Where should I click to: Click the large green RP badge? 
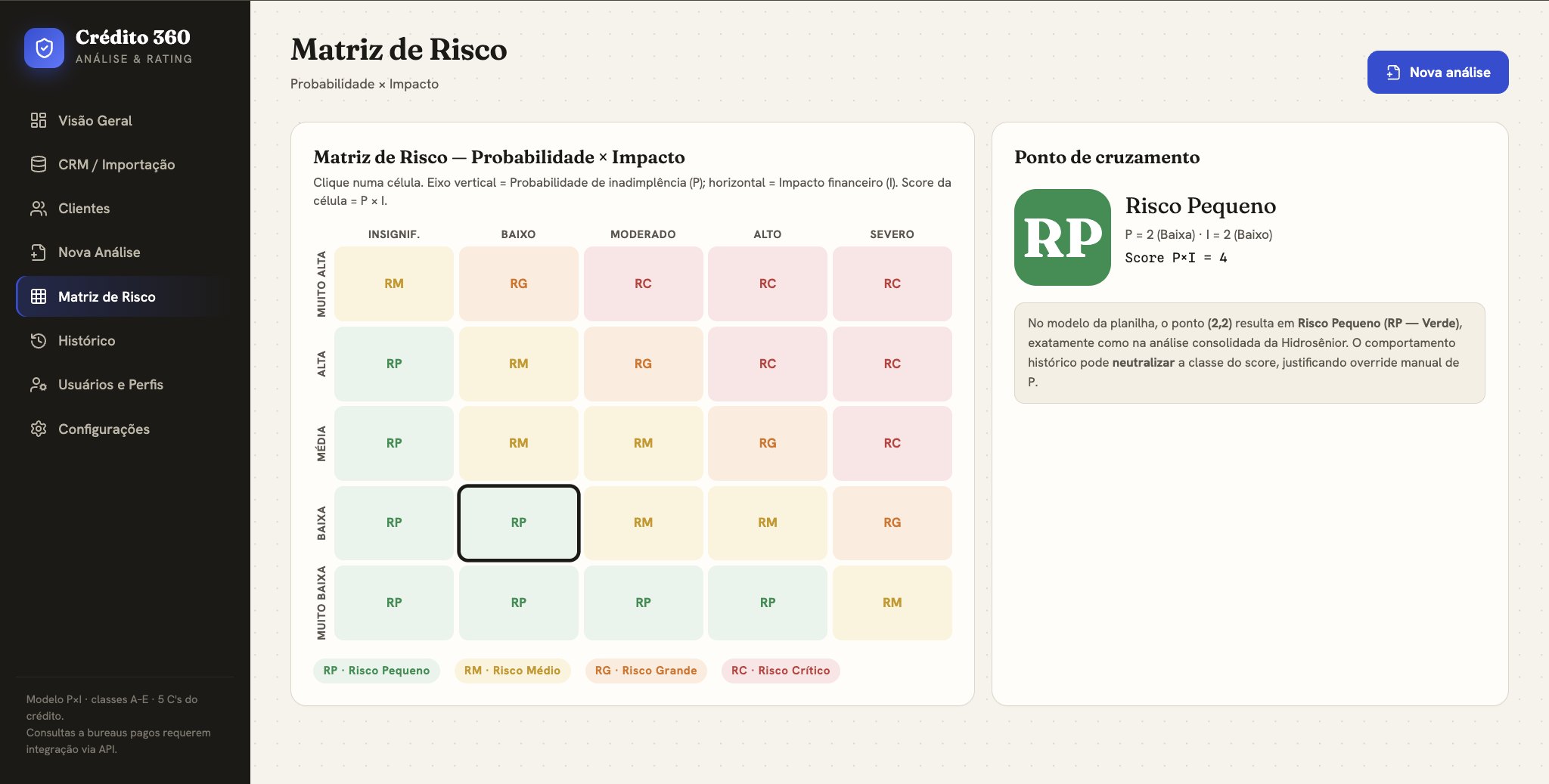1062,237
